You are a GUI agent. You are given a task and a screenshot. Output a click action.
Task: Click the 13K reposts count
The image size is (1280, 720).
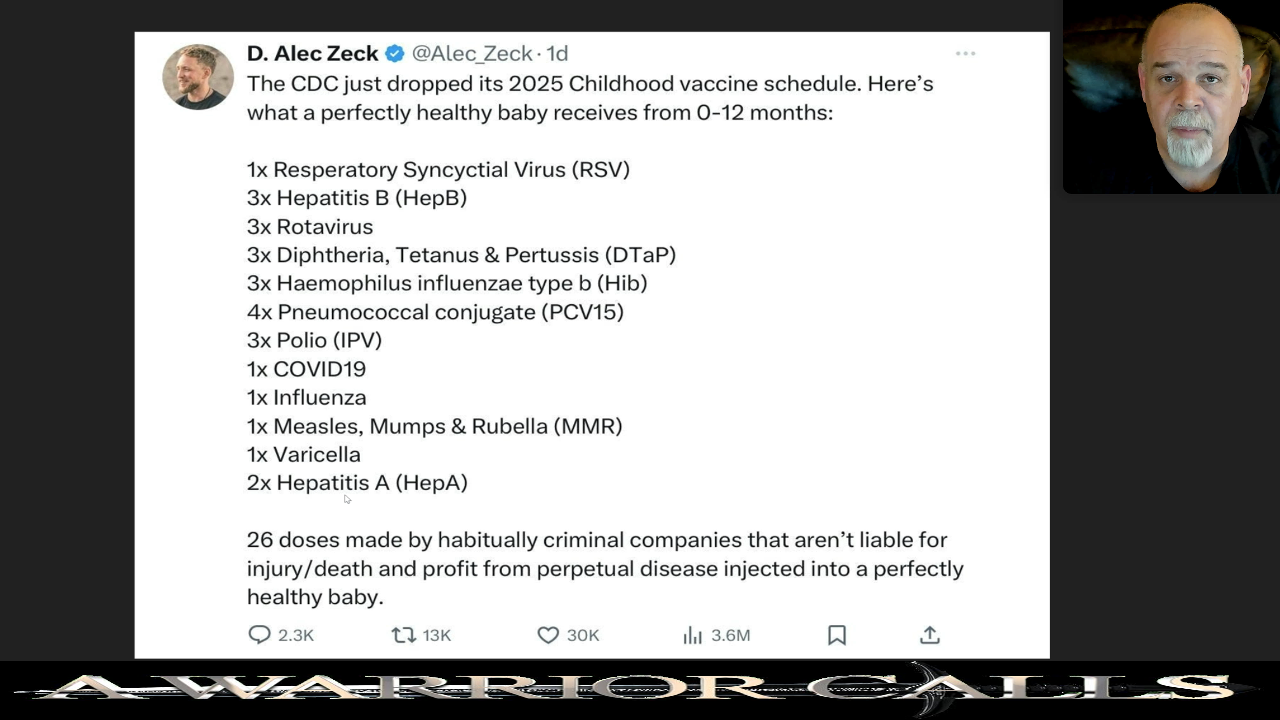pos(437,635)
